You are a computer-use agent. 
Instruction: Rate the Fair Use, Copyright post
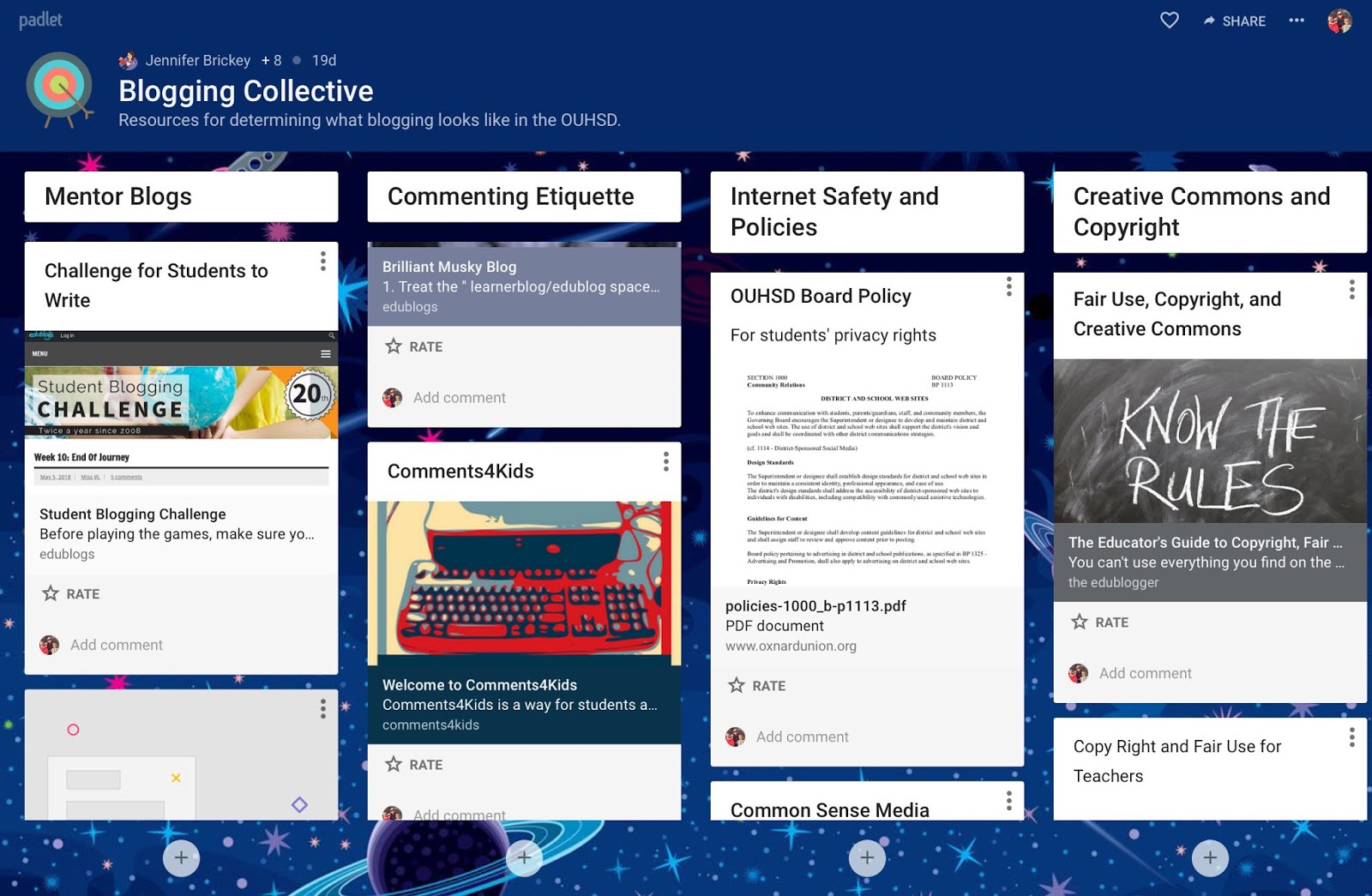point(1100,622)
